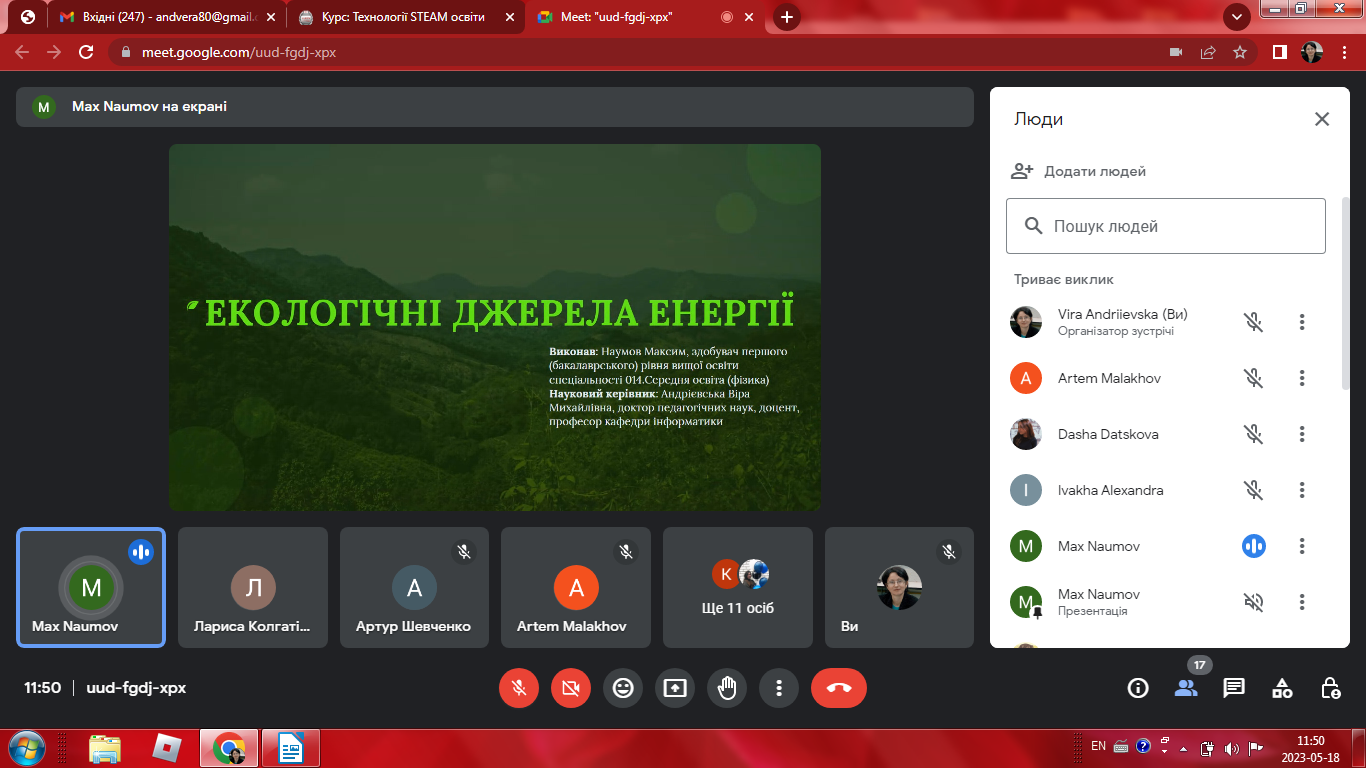The image size is (1366, 768).
Task: Open the chat panel icon
Action: tap(1234, 688)
